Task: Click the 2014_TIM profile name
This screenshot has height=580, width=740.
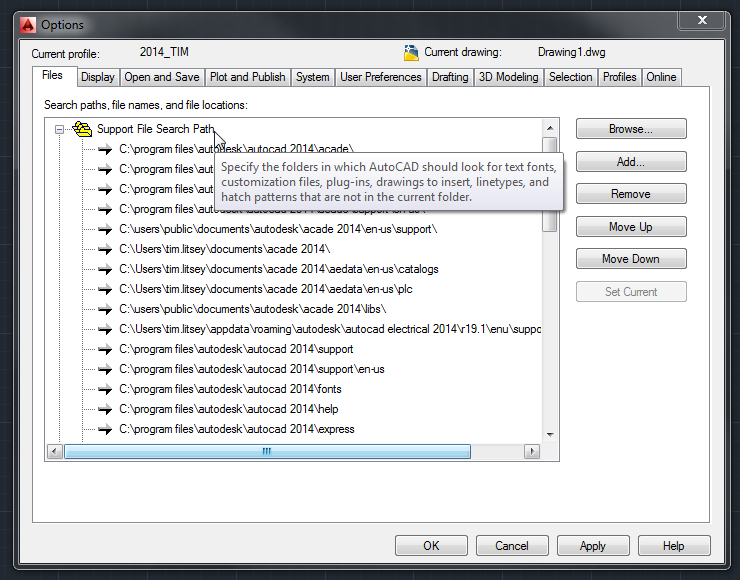Action: [164, 52]
